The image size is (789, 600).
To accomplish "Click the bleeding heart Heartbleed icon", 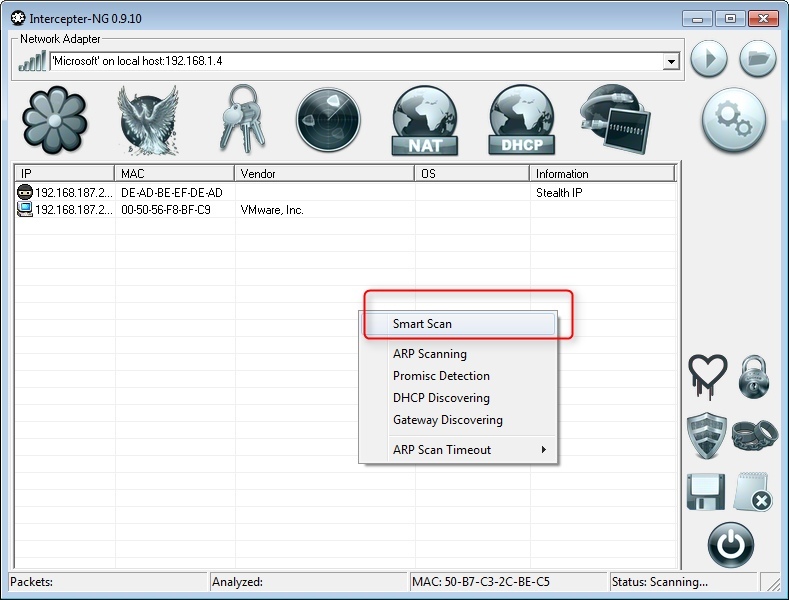I will pos(707,375).
